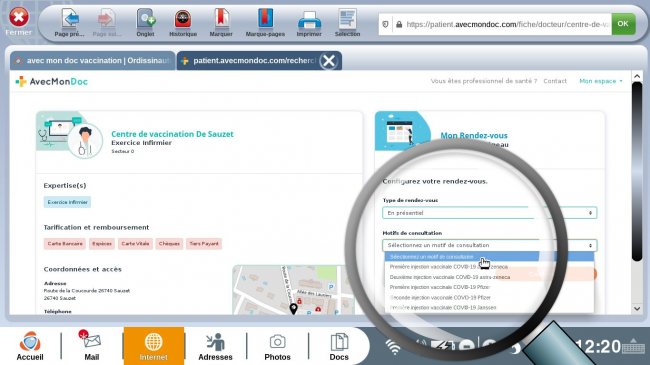Expand the Mon espace menu
The image size is (650, 365).
click(601, 81)
